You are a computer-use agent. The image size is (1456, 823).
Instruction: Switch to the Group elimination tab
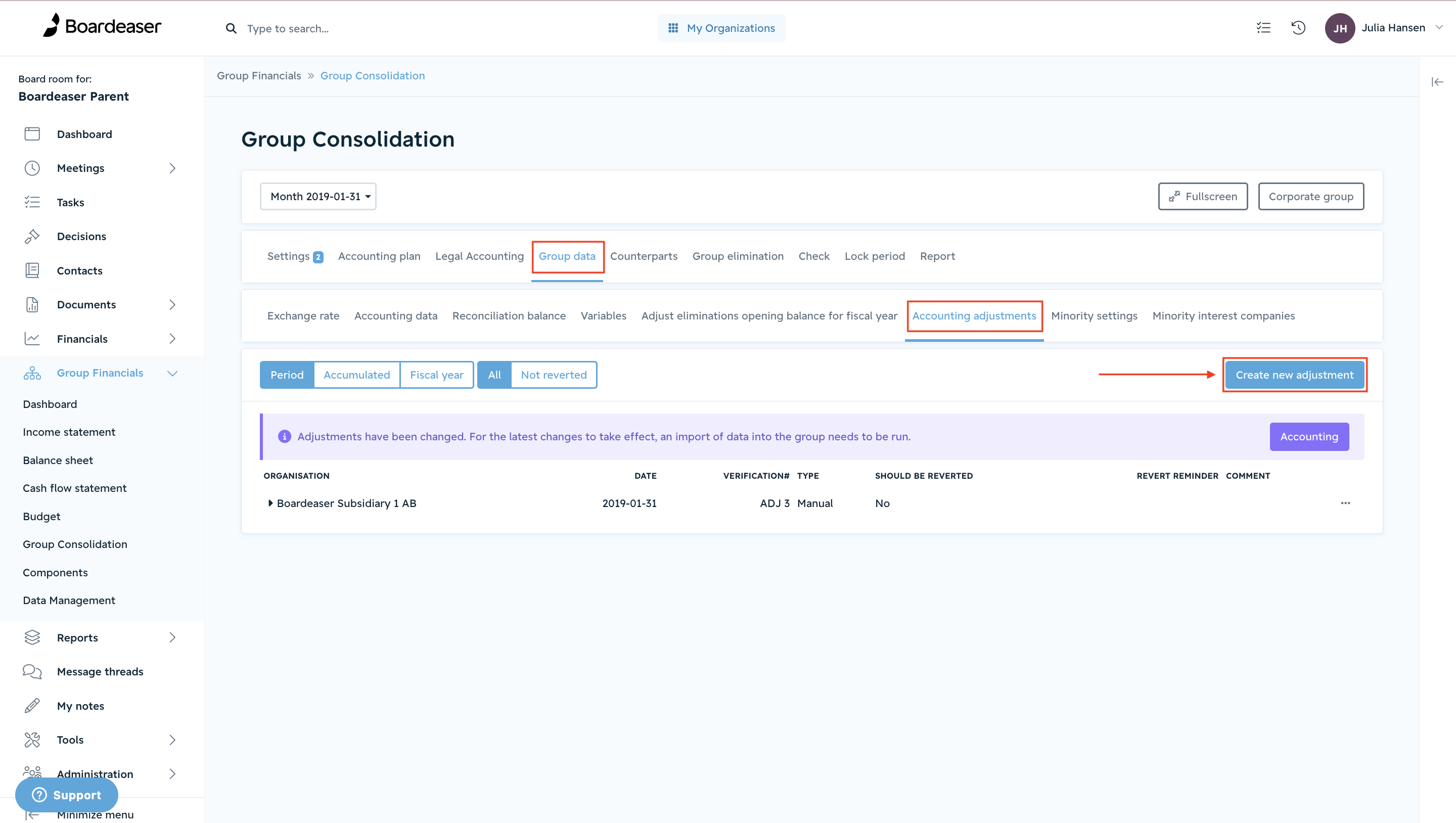pyautogui.click(x=738, y=256)
